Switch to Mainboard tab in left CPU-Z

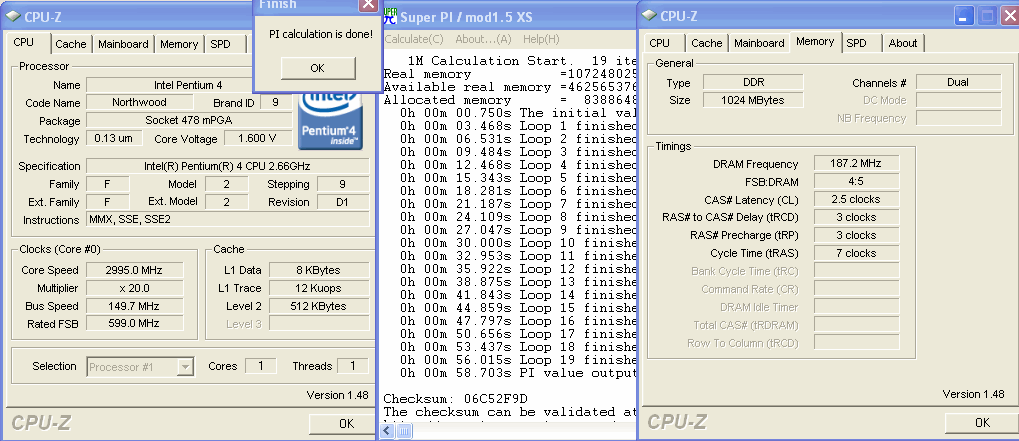pyautogui.click(x=123, y=44)
